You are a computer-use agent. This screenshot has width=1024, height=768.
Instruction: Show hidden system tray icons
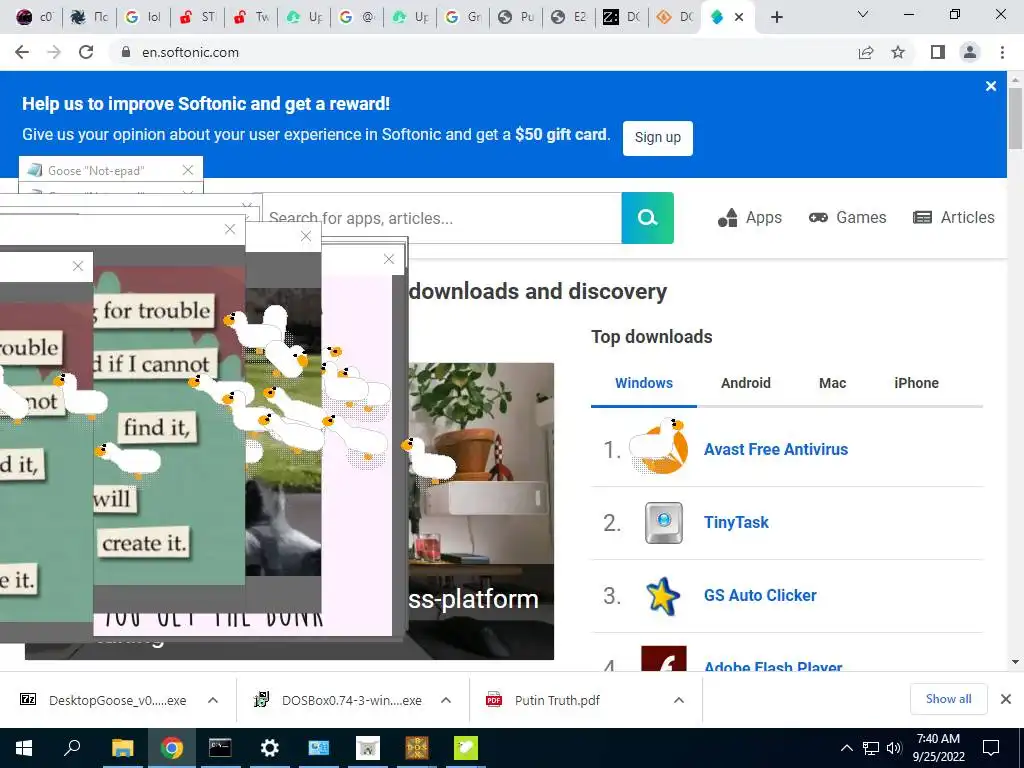[x=846, y=748]
